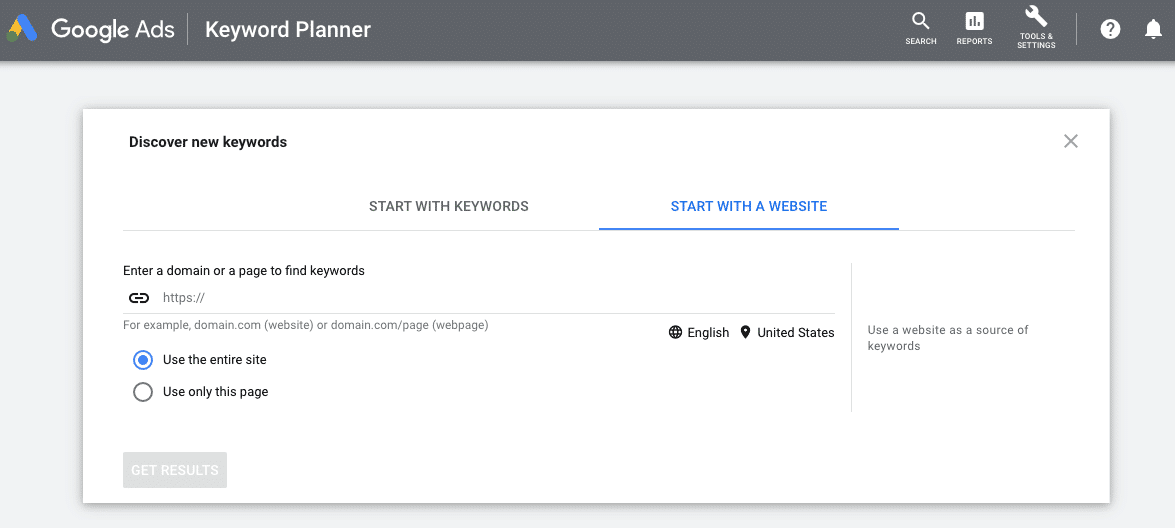Close the Discover new keywords dialog
1175x528 pixels.
tap(1071, 141)
